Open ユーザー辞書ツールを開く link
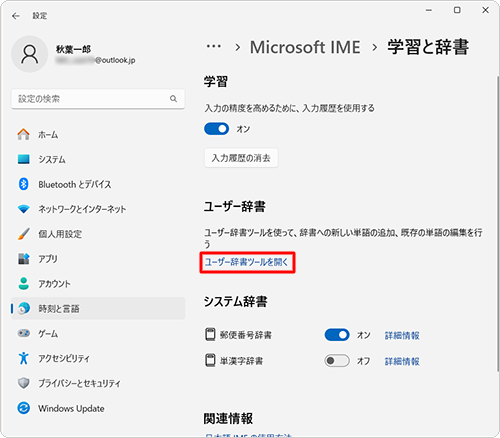Viewport: 500px width, 438px height. tap(247, 262)
